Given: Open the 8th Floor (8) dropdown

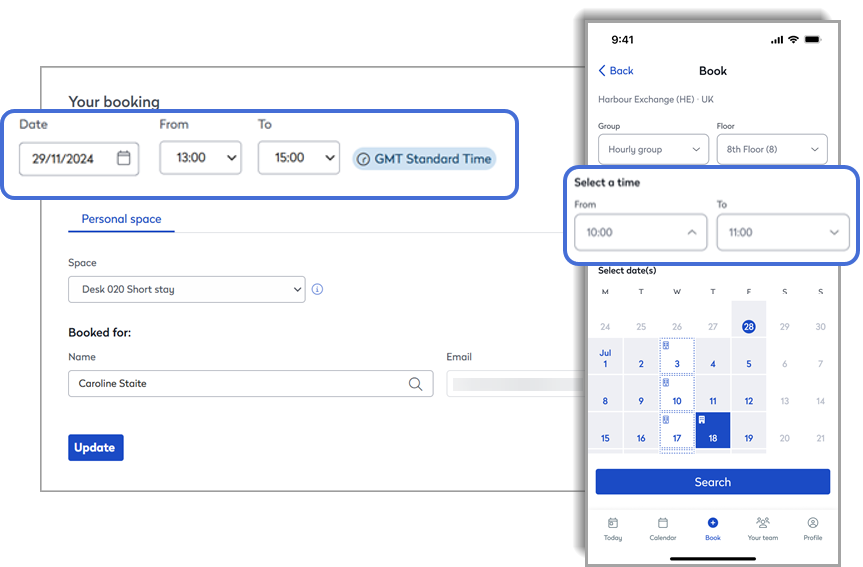Looking at the screenshot, I should coord(772,149).
